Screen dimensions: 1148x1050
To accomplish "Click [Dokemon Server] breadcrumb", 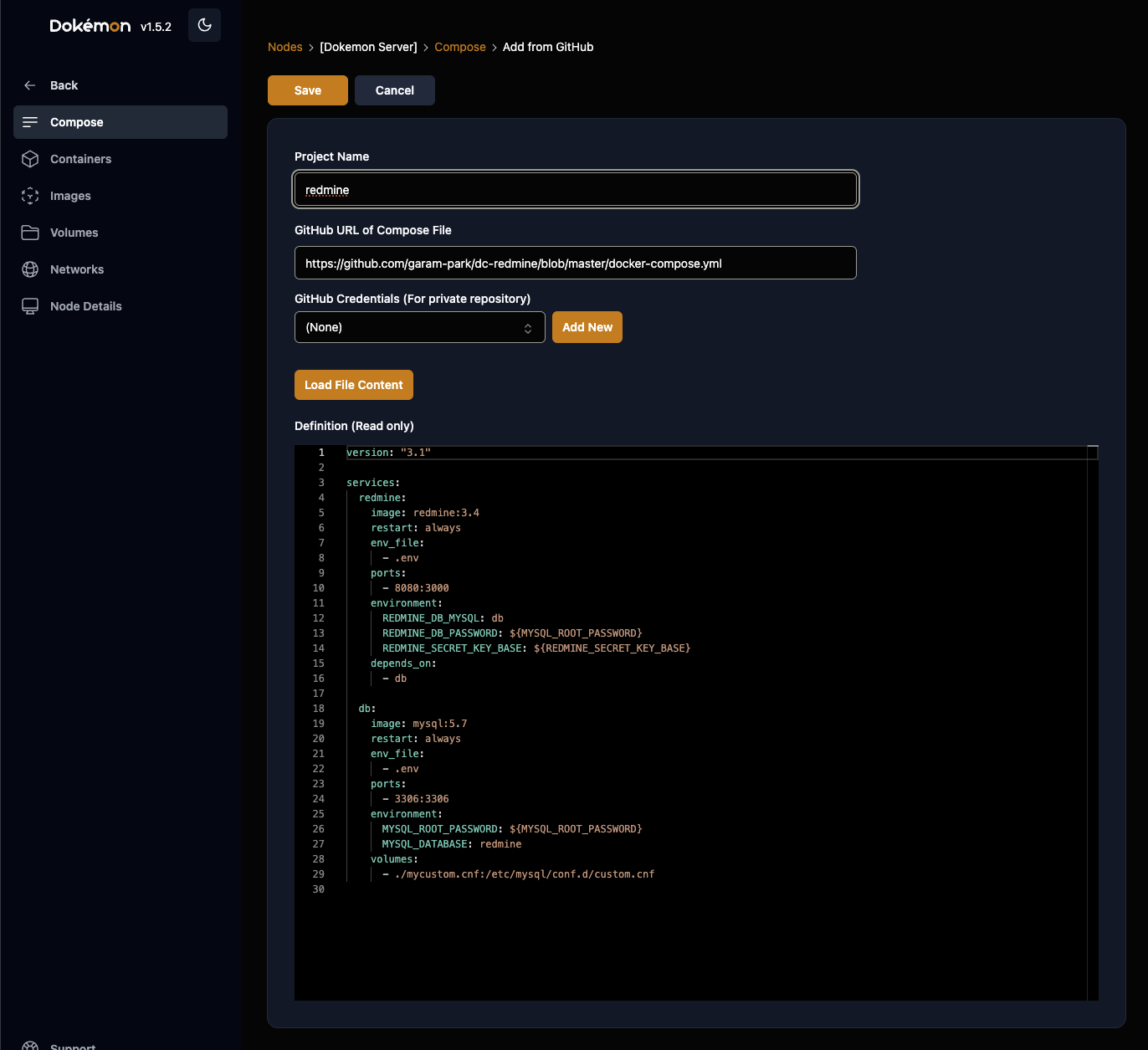I will point(368,47).
